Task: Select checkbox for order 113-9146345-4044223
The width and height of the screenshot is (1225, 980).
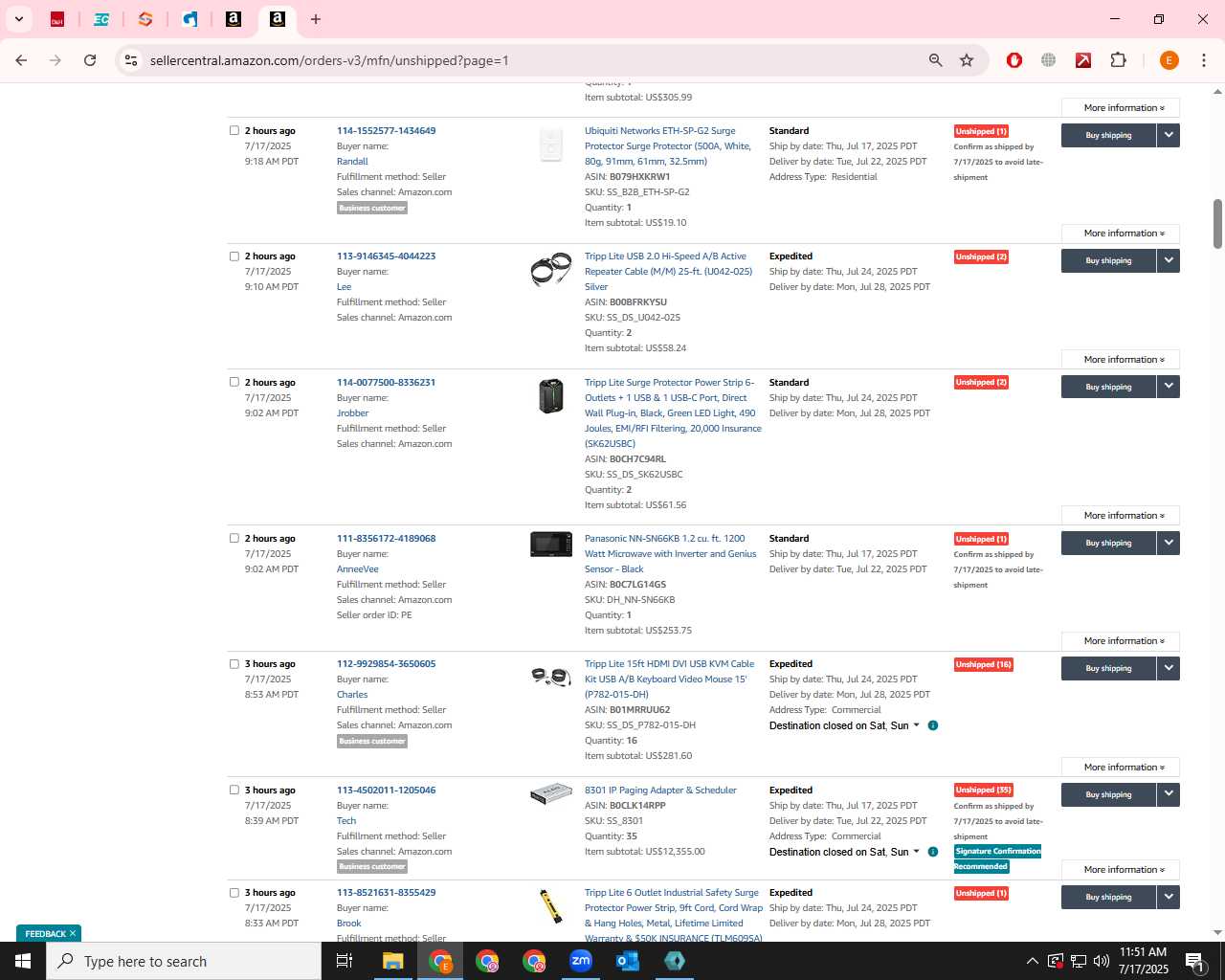Action: click(234, 256)
